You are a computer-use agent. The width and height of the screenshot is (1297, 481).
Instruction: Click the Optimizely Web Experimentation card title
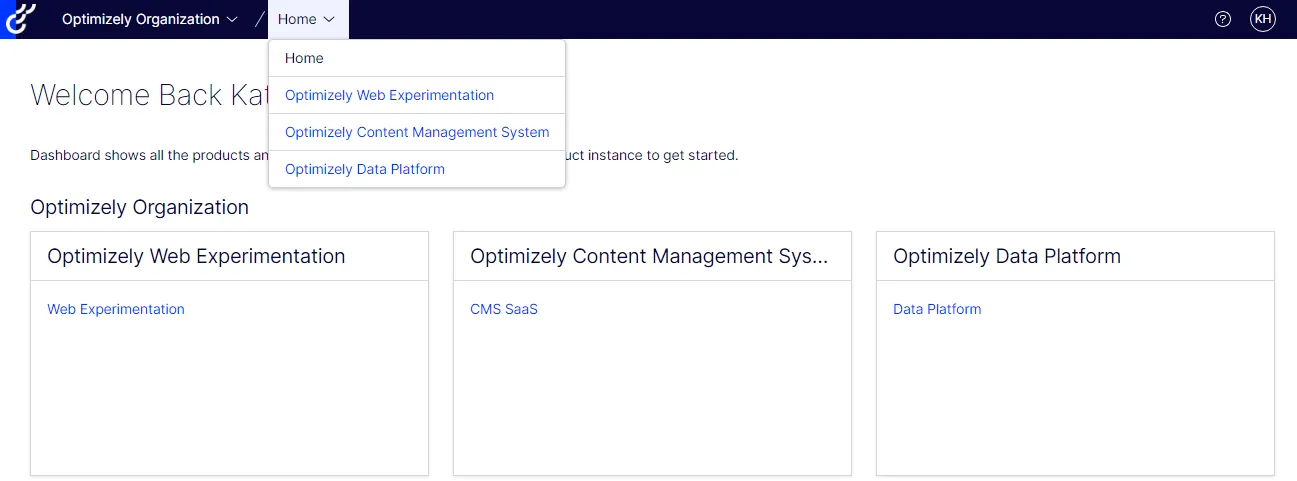tap(196, 256)
